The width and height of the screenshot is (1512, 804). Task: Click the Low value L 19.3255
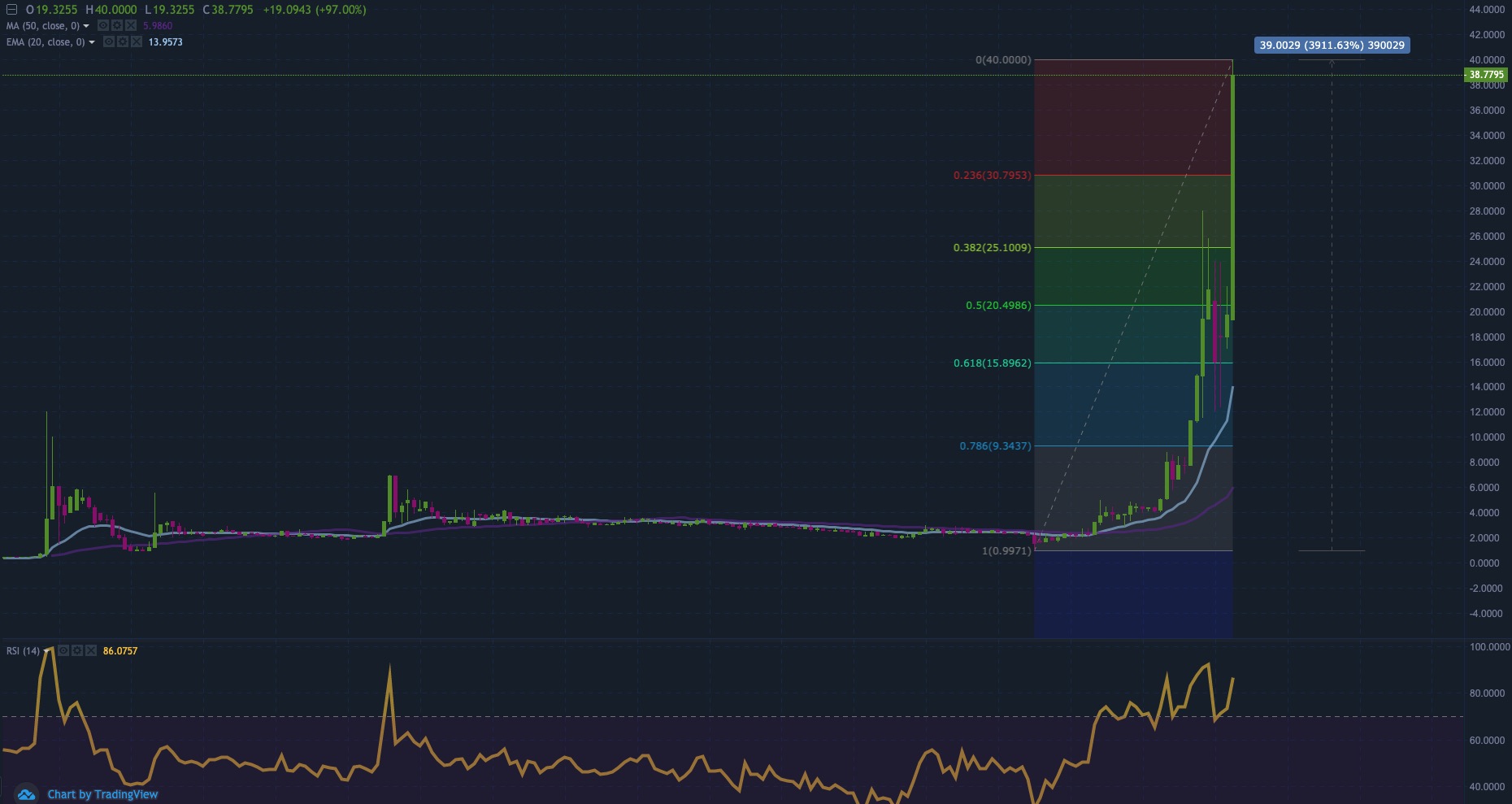[x=170, y=10]
